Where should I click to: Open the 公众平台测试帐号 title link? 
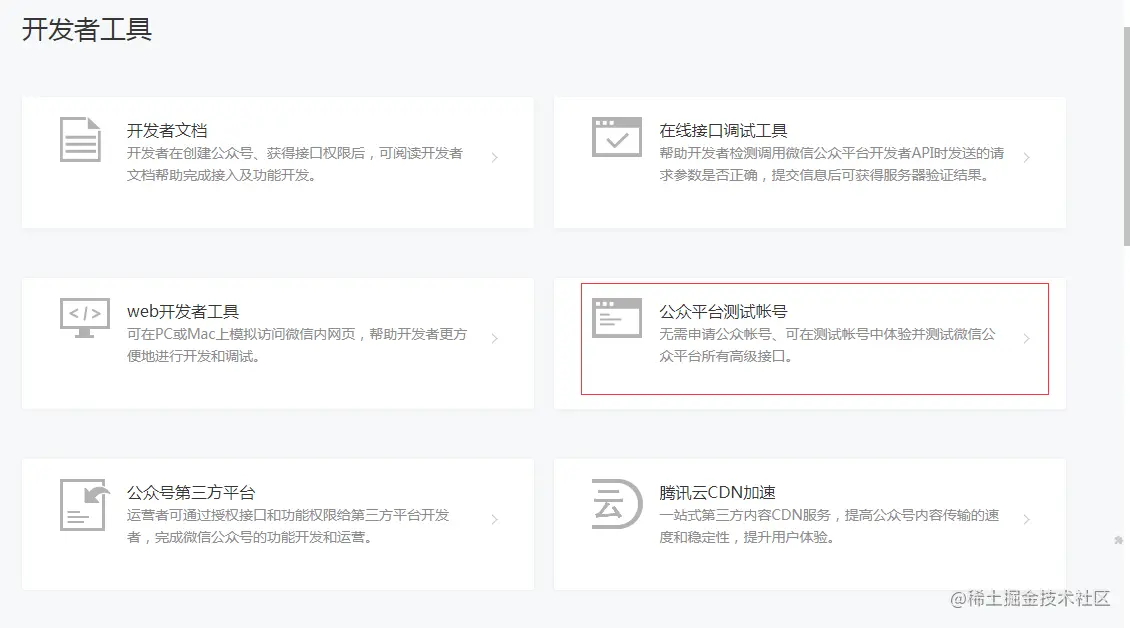723,311
